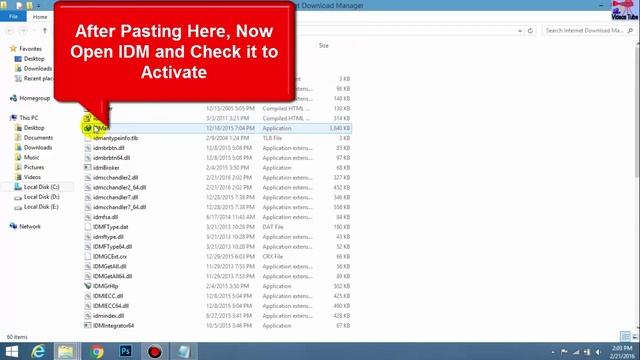Open the notepad-like taskbar app icon
Image resolution: width=640 pixels, height=360 pixels.
(x=184, y=351)
